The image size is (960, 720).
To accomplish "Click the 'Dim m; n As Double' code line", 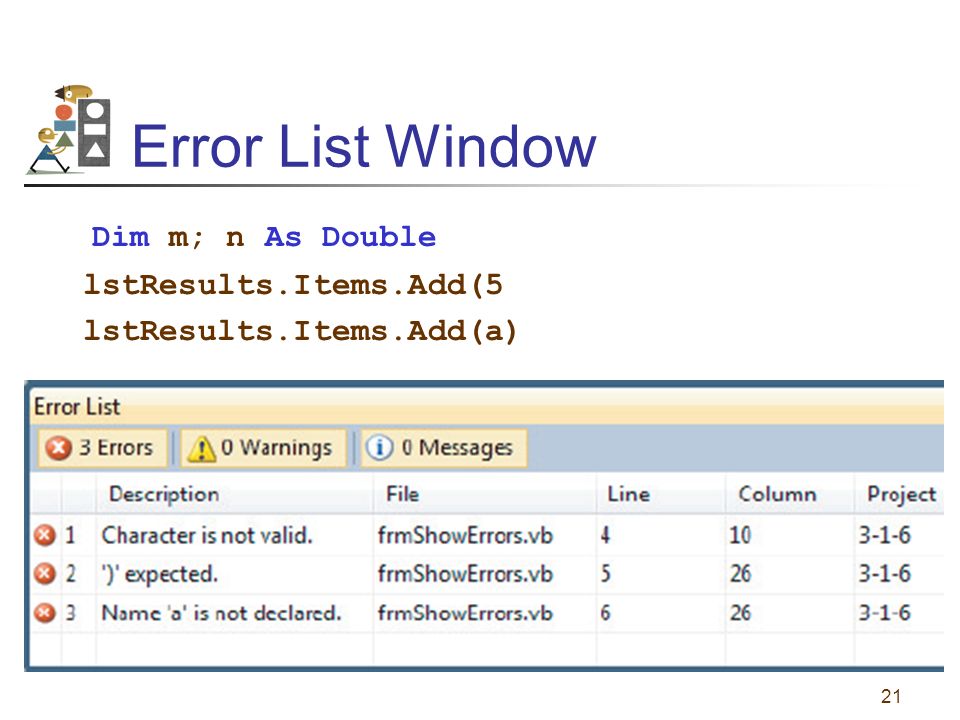I will coord(263,237).
